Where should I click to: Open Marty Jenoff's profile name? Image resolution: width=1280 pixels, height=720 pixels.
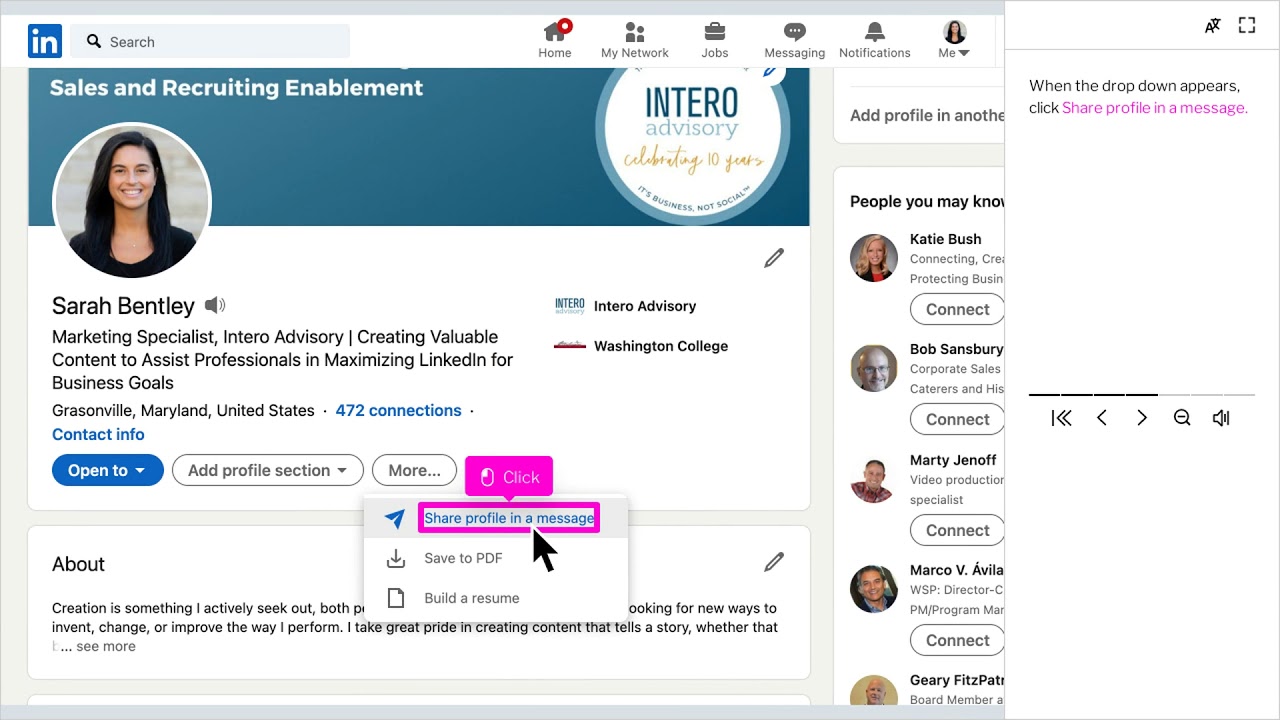pos(953,460)
